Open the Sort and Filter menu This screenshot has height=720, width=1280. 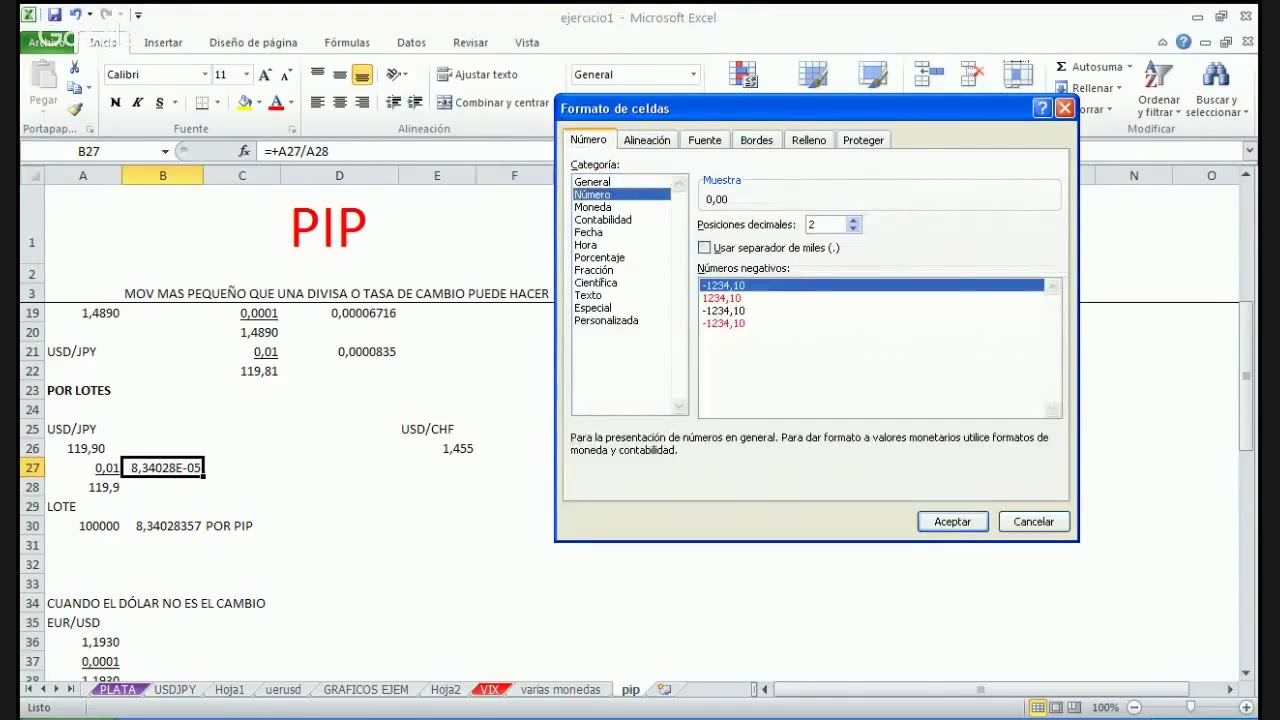click(1159, 90)
